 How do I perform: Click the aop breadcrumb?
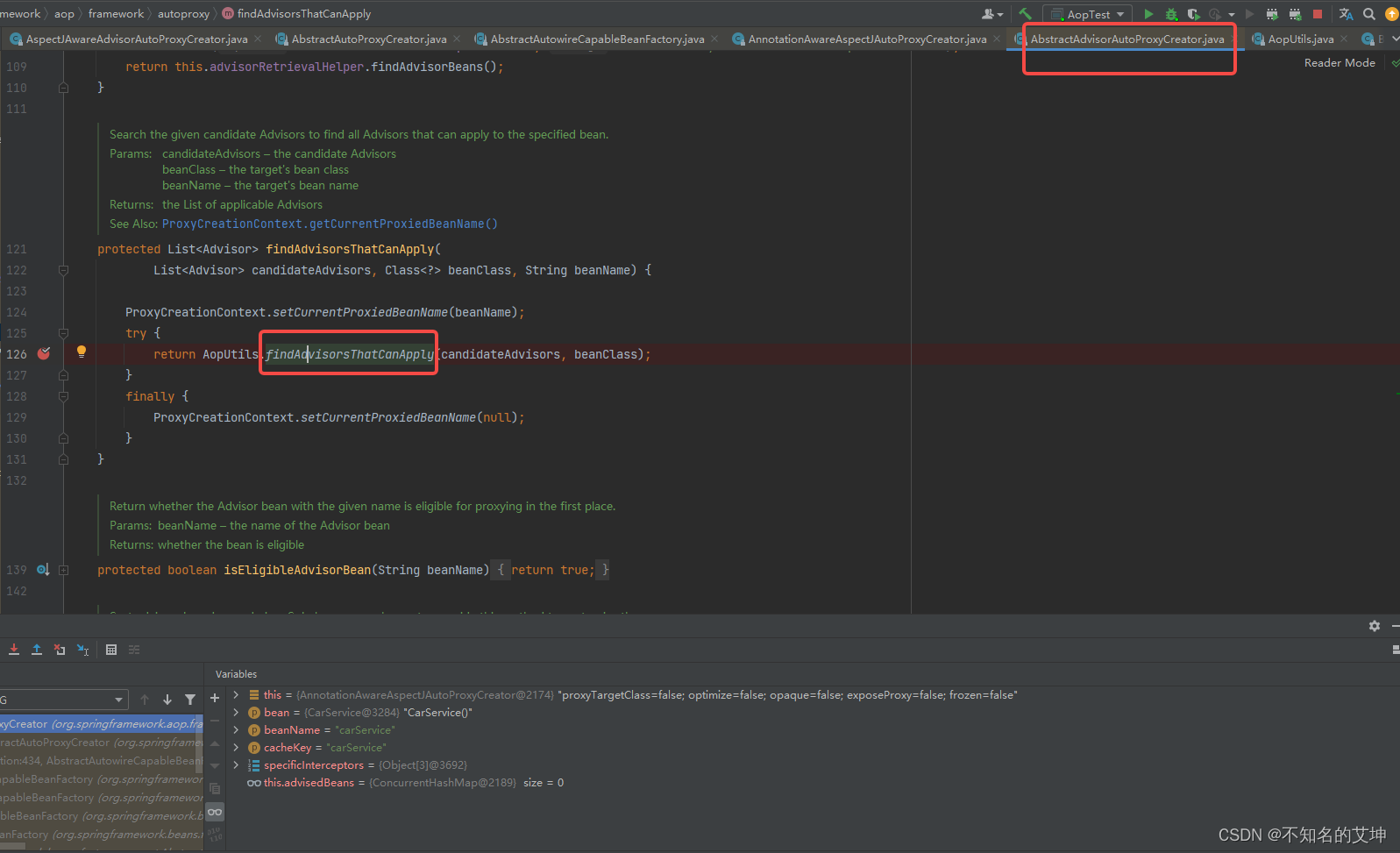coord(64,14)
